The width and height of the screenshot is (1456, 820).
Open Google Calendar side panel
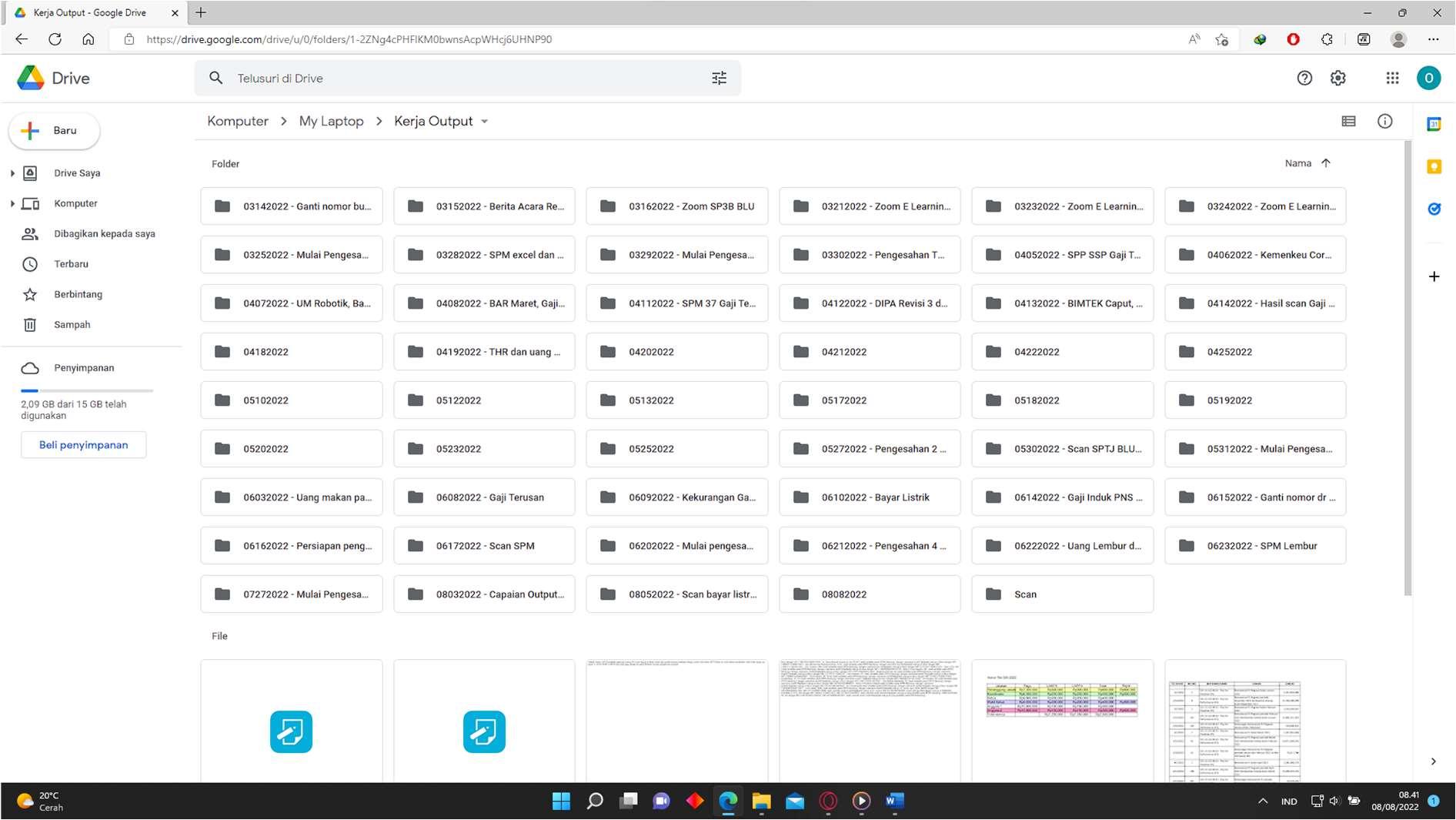click(1434, 124)
